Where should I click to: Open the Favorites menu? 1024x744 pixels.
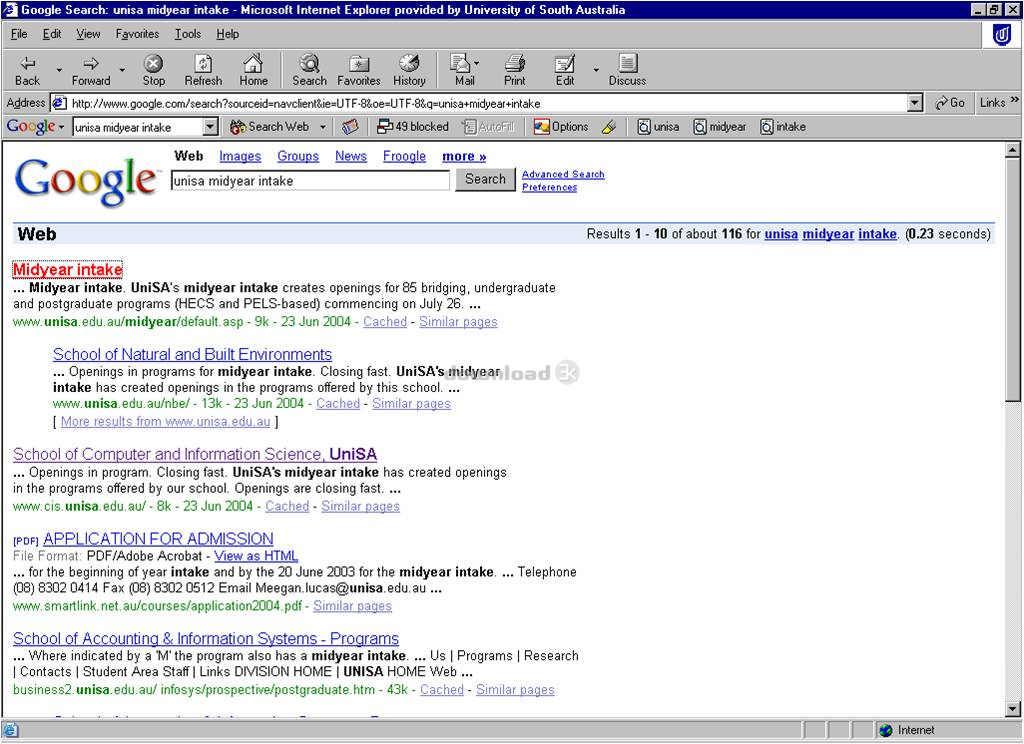coord(137,34)
